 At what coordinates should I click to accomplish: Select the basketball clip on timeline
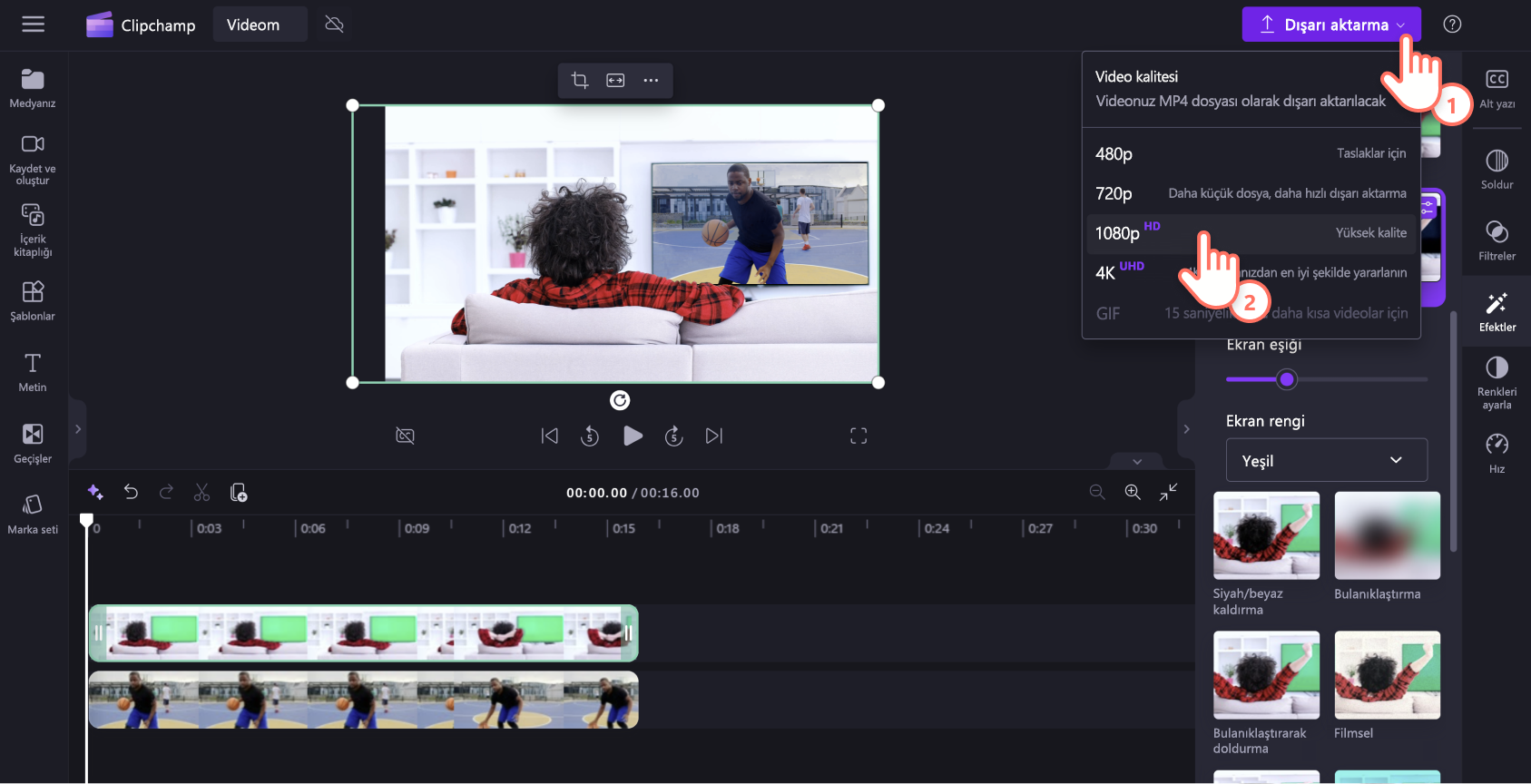click(363, 700)
